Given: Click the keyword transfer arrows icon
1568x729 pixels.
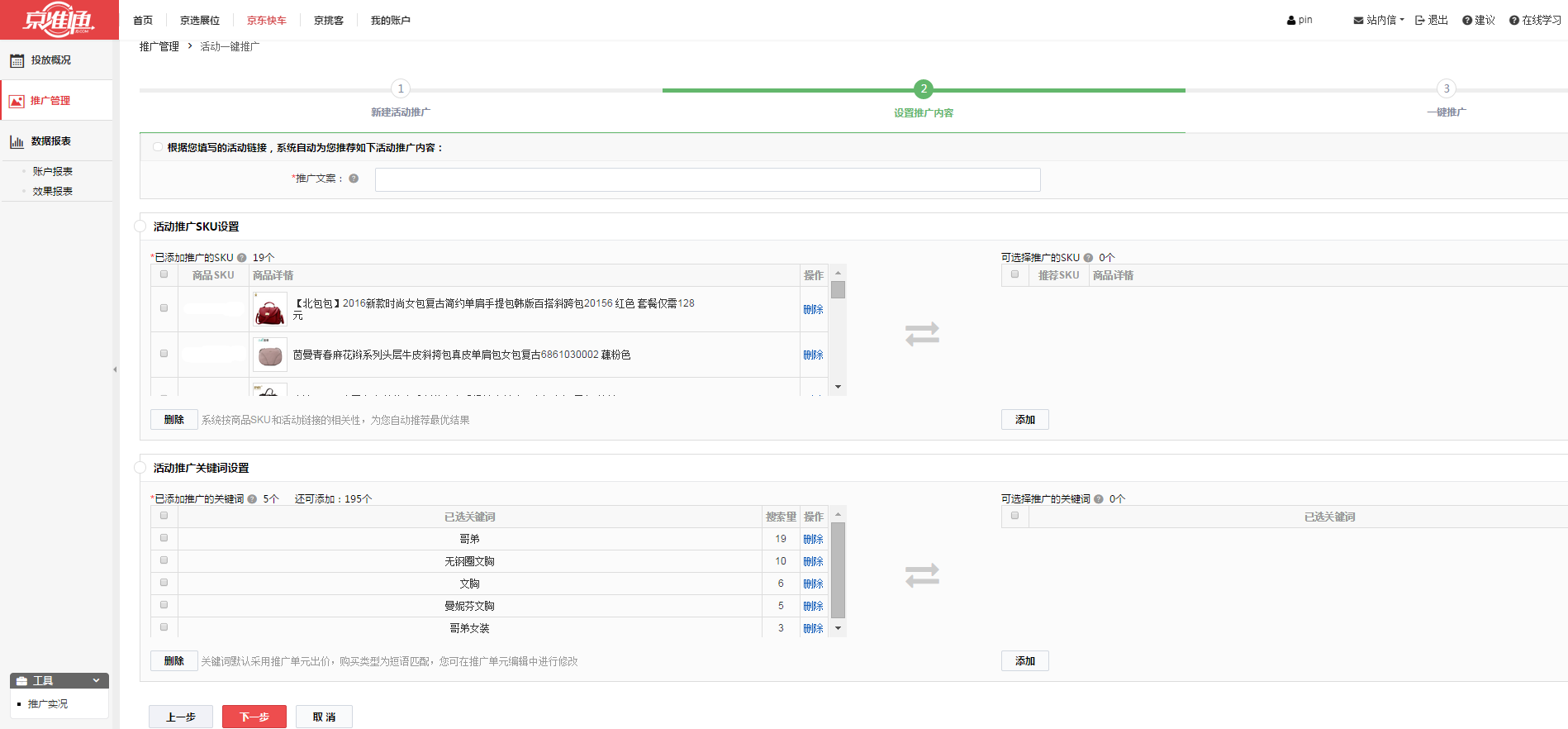Looking at the screenshot, I should pyautogui.click(x=922, y=575).
